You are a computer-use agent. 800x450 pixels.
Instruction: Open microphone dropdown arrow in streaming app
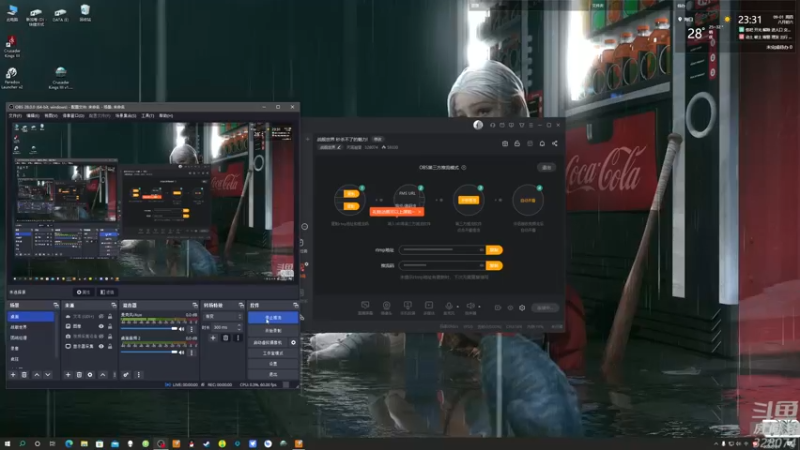[458, 307]
